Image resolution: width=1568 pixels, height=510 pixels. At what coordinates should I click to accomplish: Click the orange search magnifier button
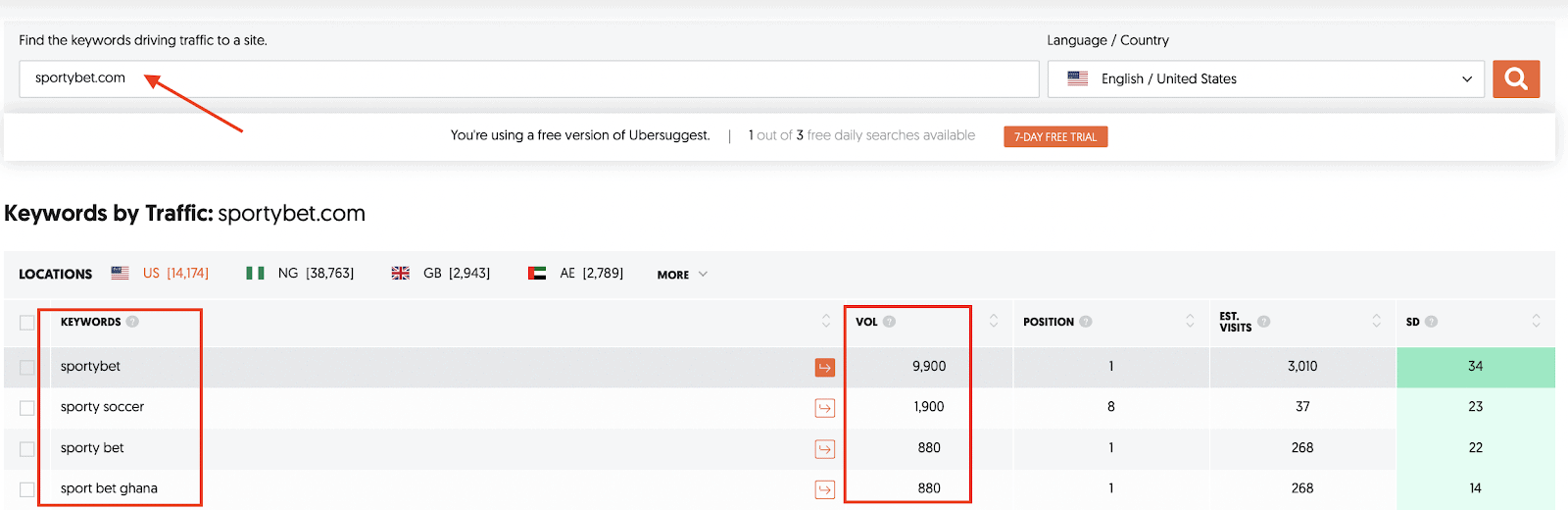[1515, 78]
